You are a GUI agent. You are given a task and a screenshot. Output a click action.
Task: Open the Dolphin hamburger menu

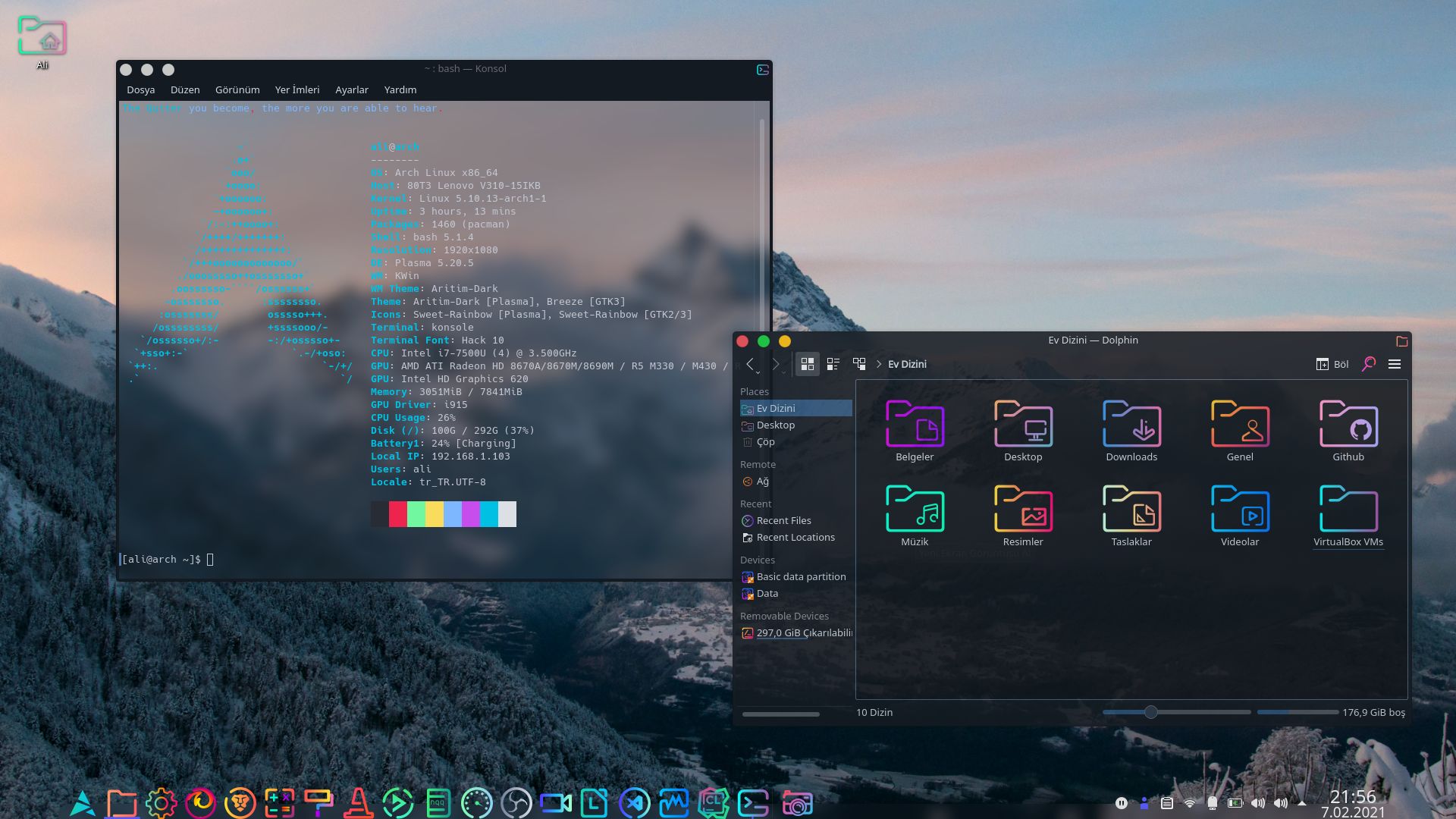click(1395, 364)
